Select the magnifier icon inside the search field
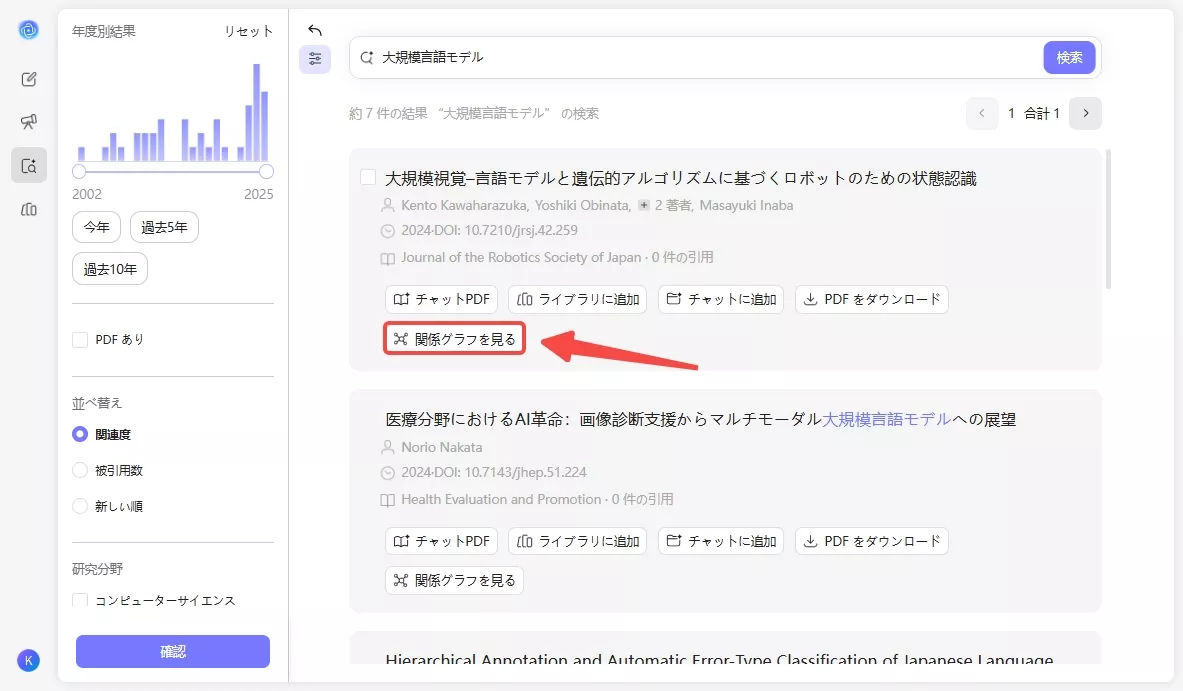This screenshot has width=1183, height=691. click(x=368, y=57)
